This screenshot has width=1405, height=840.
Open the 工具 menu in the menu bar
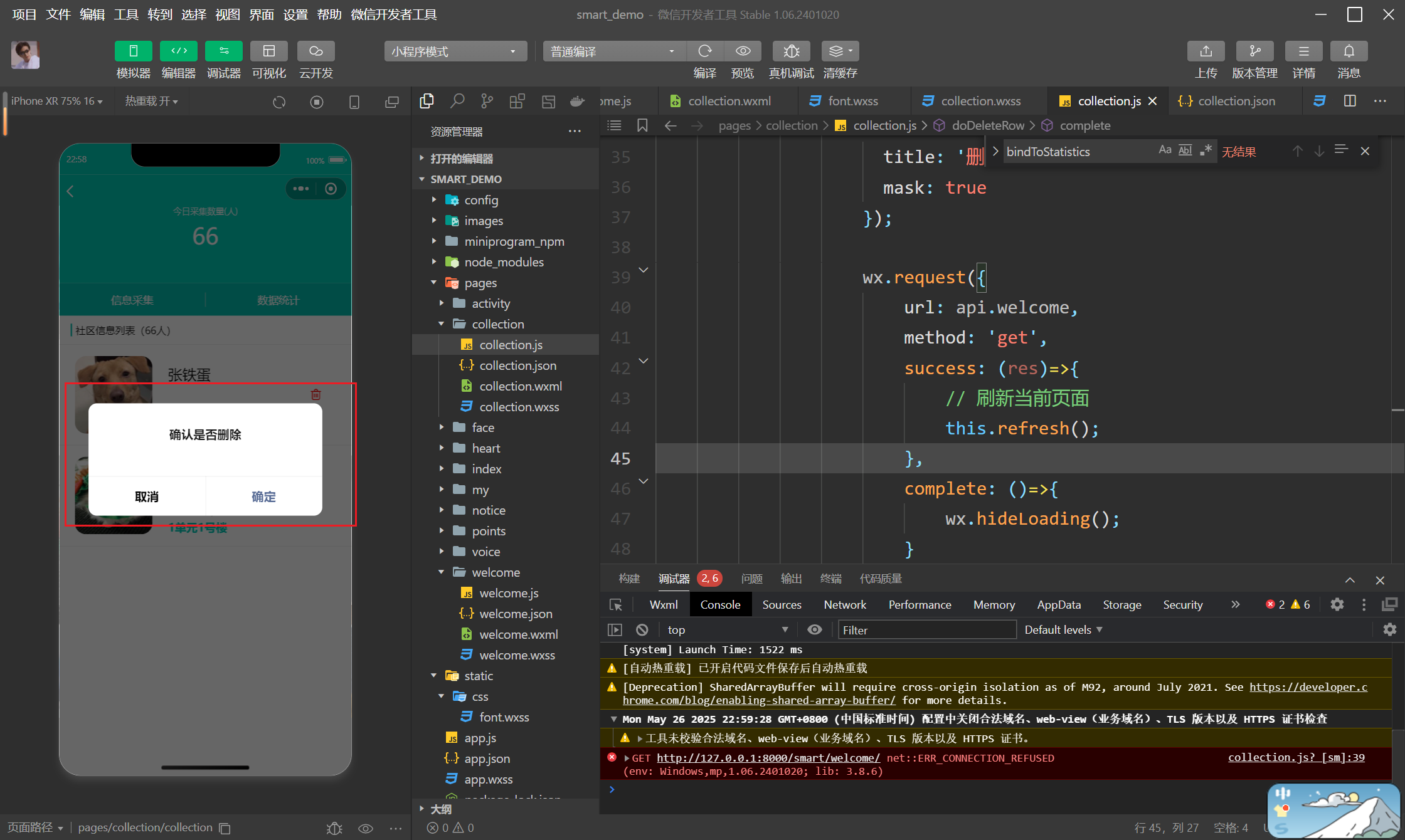pos(125,14)
